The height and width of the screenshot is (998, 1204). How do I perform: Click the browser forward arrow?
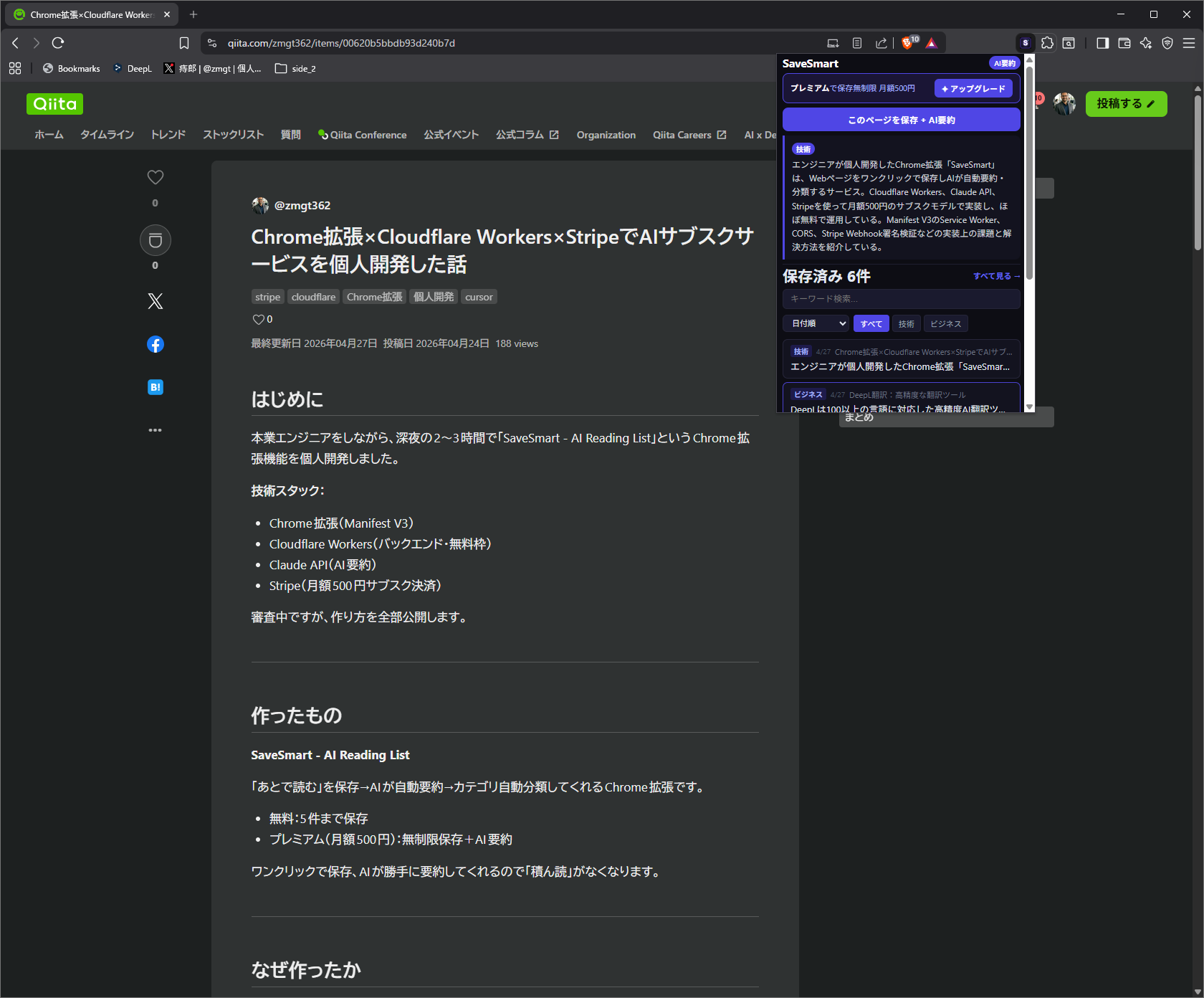(x=37, y=43)
